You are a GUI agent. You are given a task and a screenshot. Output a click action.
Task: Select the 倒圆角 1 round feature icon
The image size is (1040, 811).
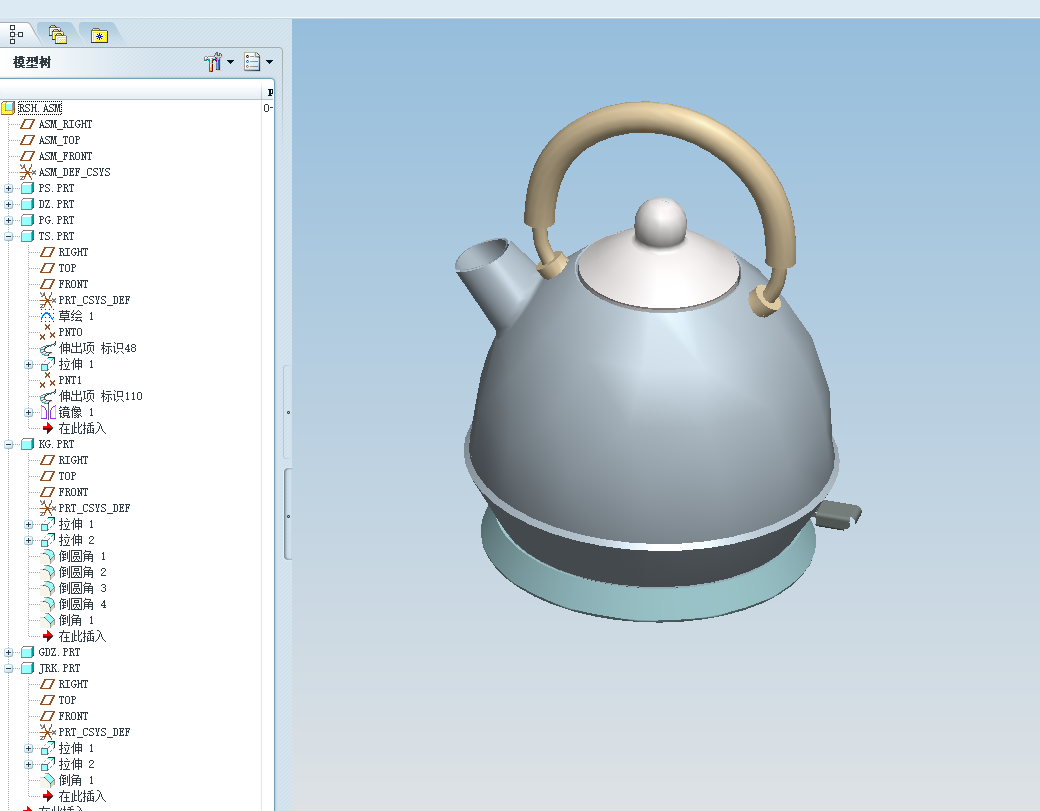(47, 556)
